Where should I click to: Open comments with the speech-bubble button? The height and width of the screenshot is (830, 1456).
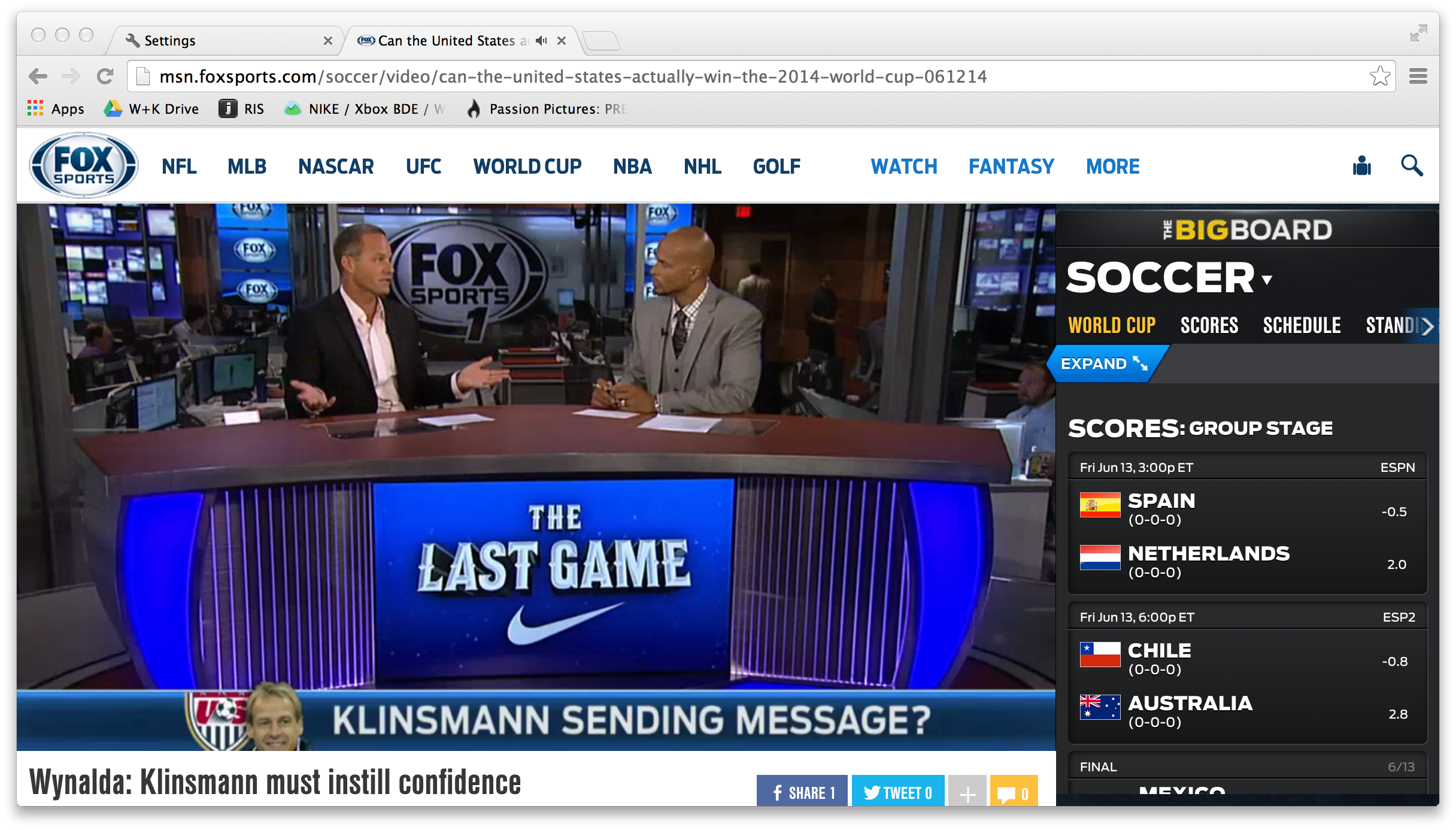(x=1014, y=792)
